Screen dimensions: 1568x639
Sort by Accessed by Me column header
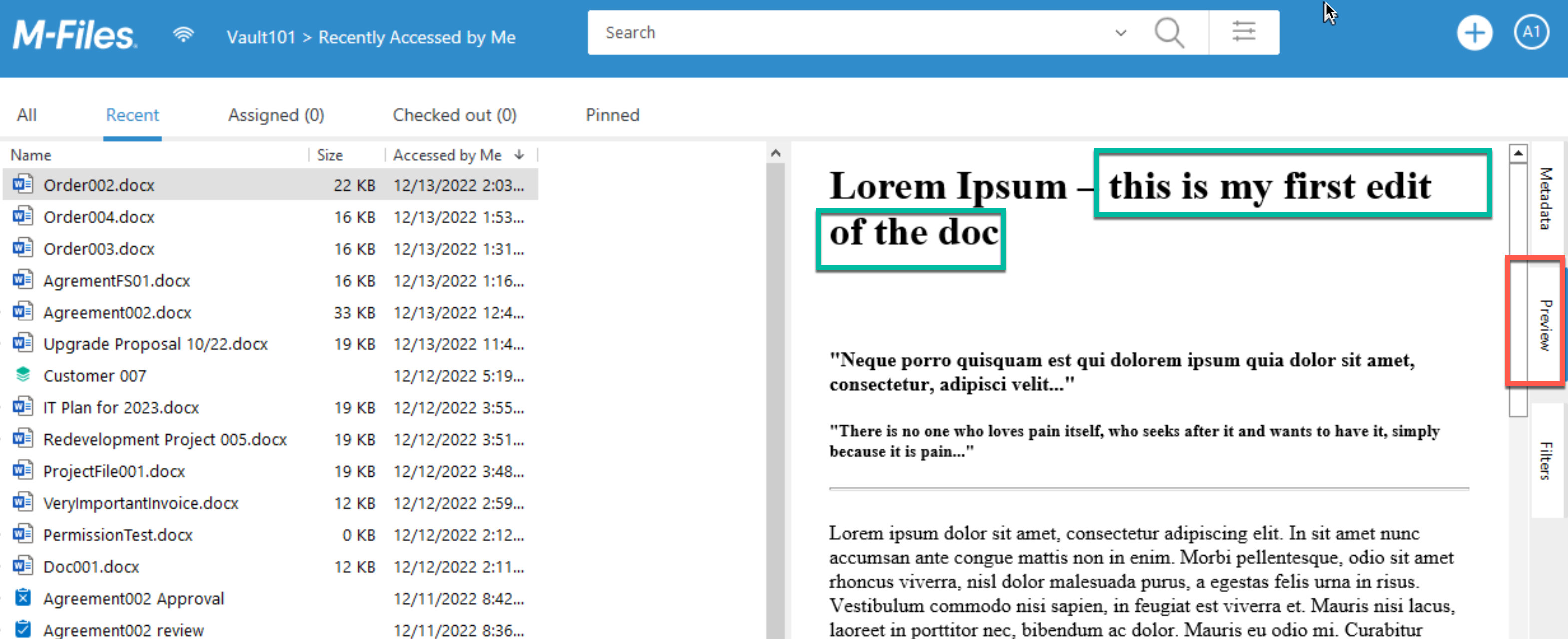click(447, 155)
